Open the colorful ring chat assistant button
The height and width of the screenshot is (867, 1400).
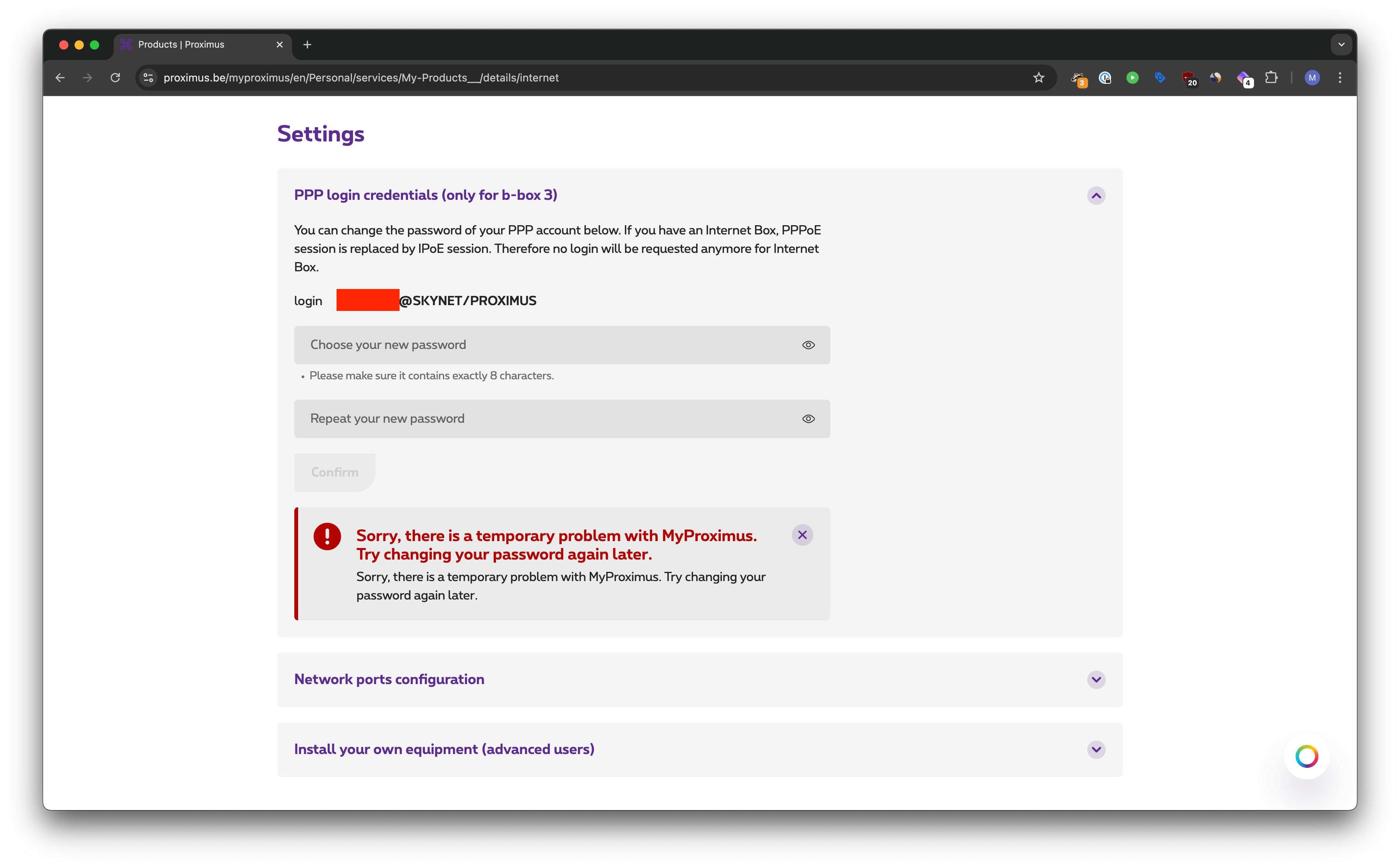pyautogui.click(x=1307, y=757)
